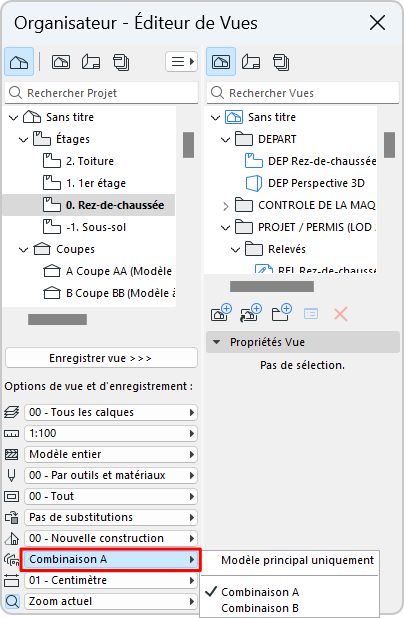Viewport: 404px width, 618px height.
Task: Select the Project Map icon in left panel
Action: 19,62
